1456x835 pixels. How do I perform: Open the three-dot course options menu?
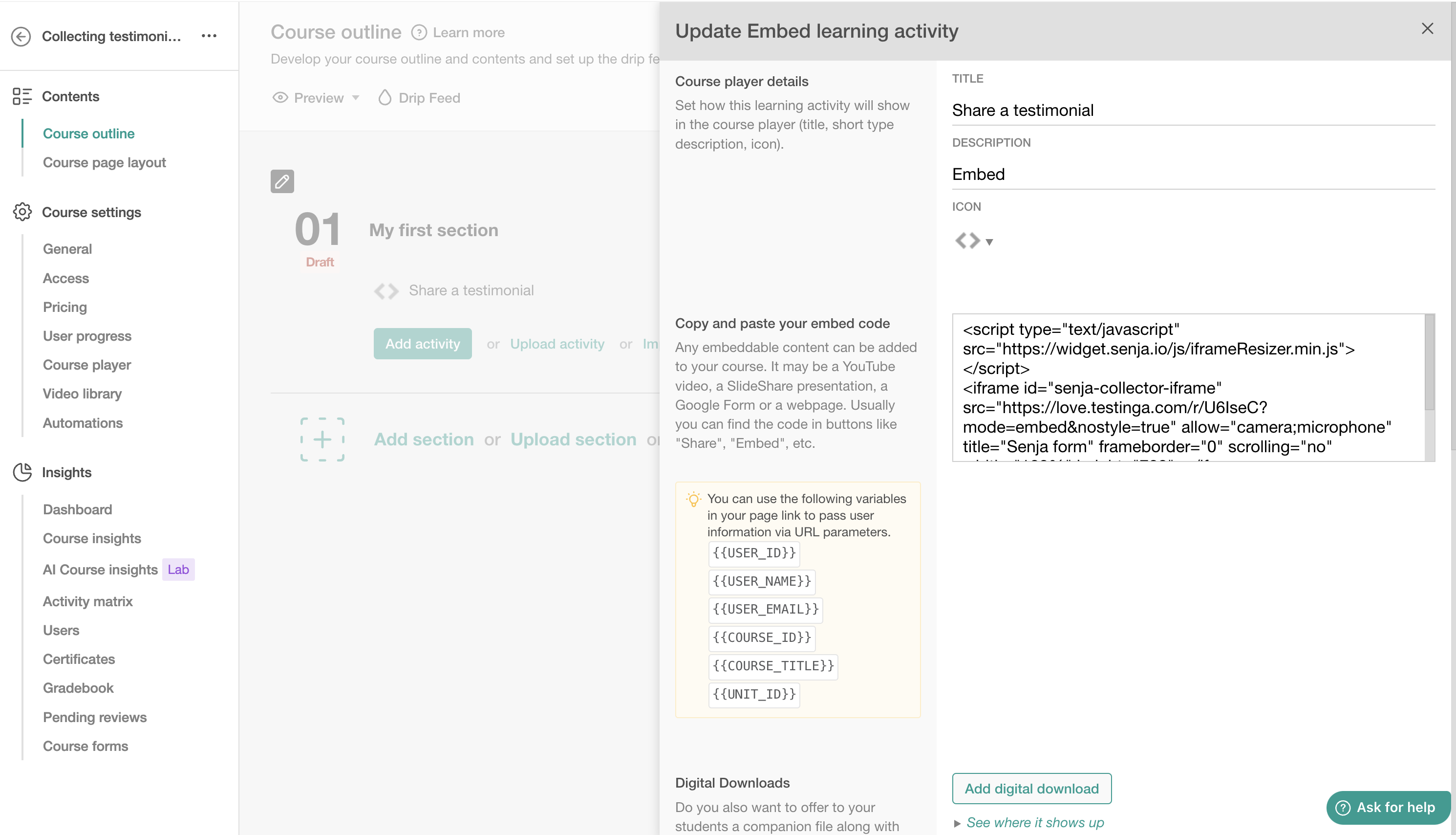click(x=209, y=36)
